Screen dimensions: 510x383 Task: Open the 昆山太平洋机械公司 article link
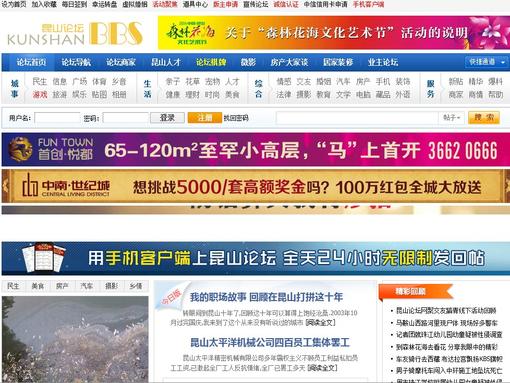[x=270, y=342]
